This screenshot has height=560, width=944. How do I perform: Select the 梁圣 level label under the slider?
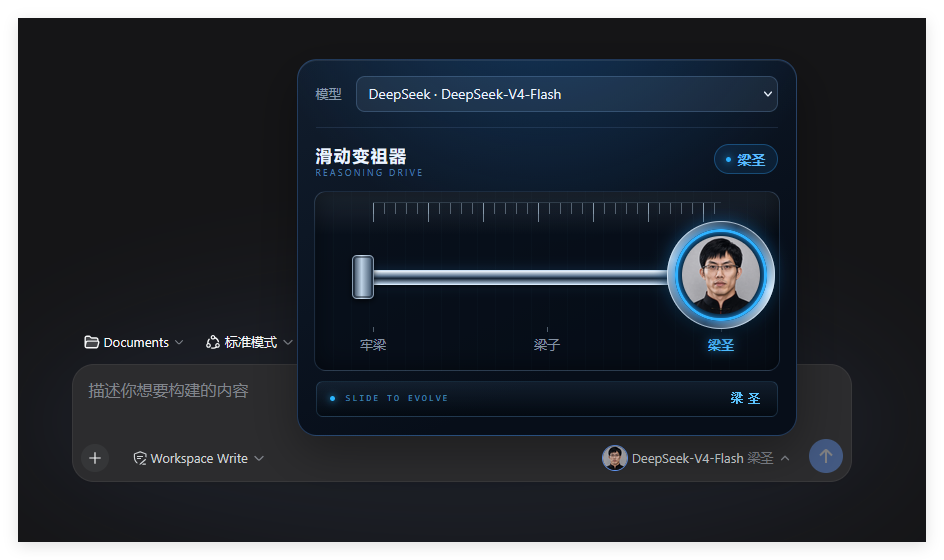point(721,345)
